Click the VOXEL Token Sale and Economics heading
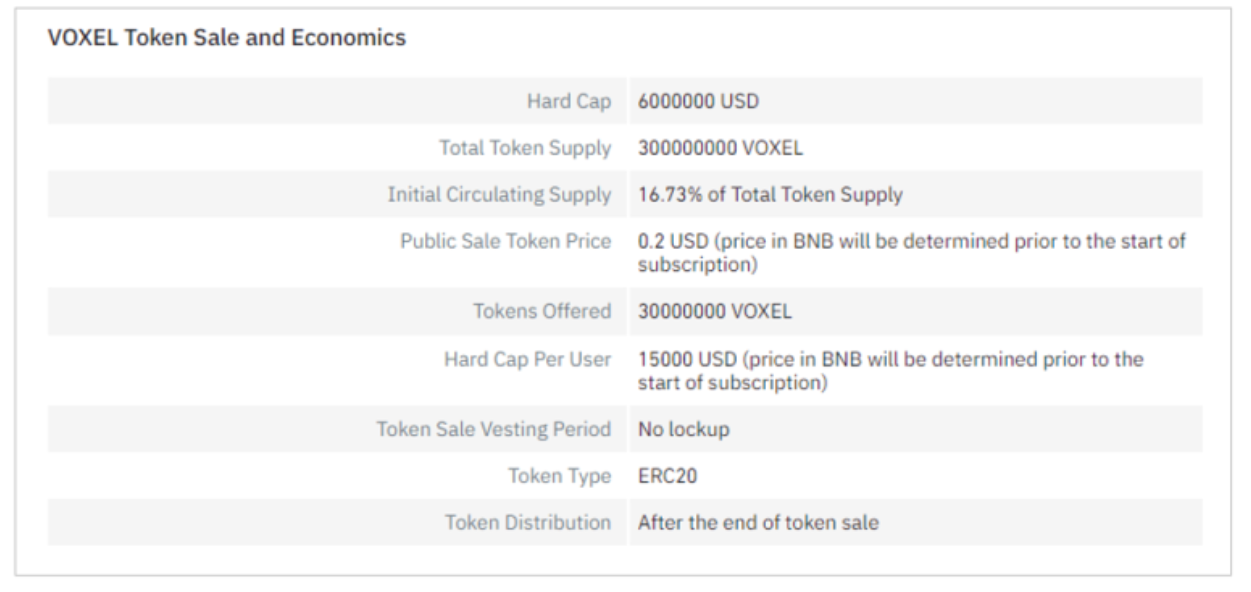 coord(226,40)
